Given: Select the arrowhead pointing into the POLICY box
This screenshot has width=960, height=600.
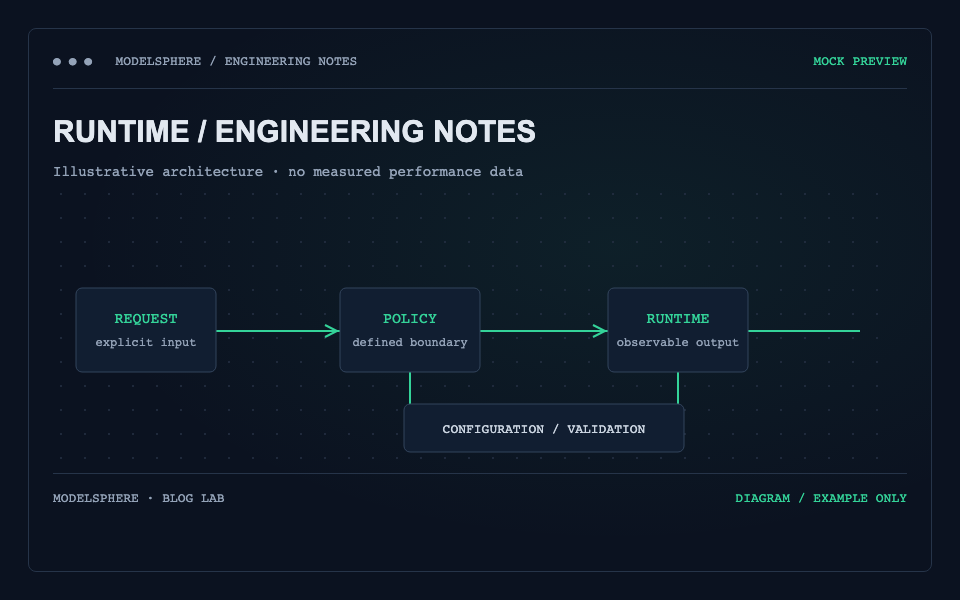Looking at the screenshot, I should click(332, 331).
